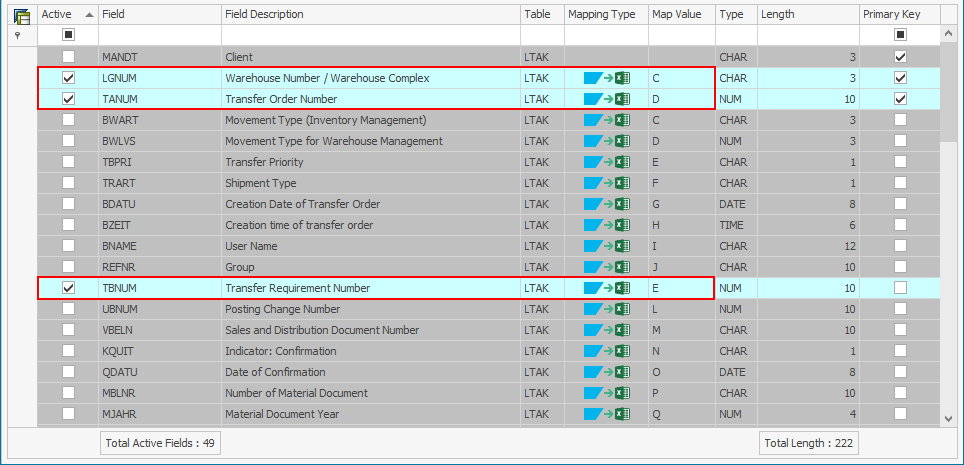Click the Field Description filter input cell
Screen dimensions: 964x465
(x=370, y=35)
